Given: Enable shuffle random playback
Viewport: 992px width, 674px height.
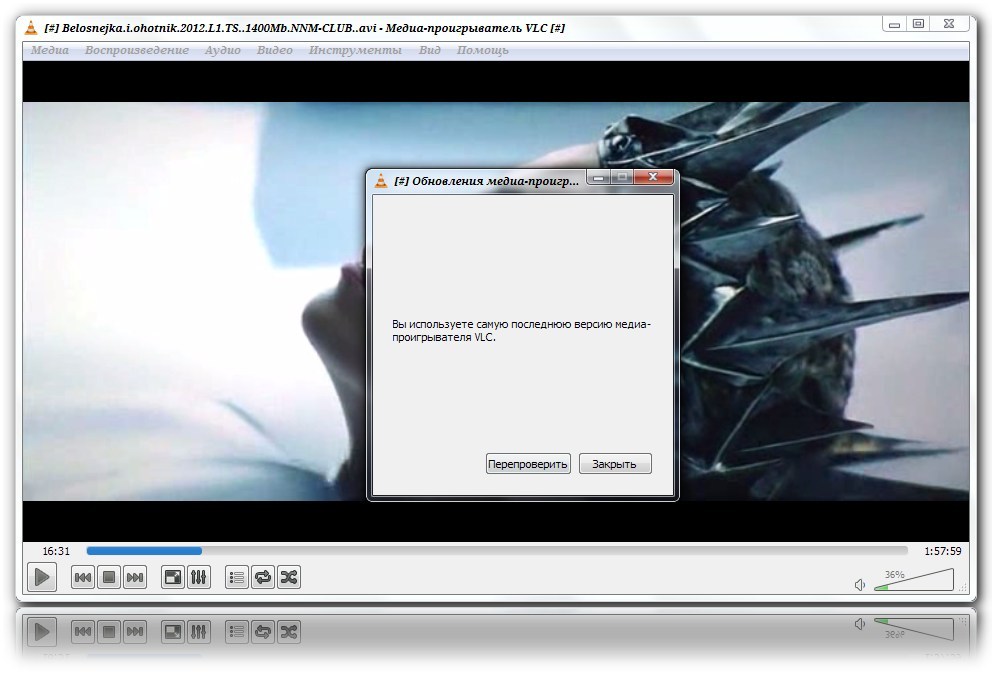Looking at the screenshot, I should coord(289,577).
